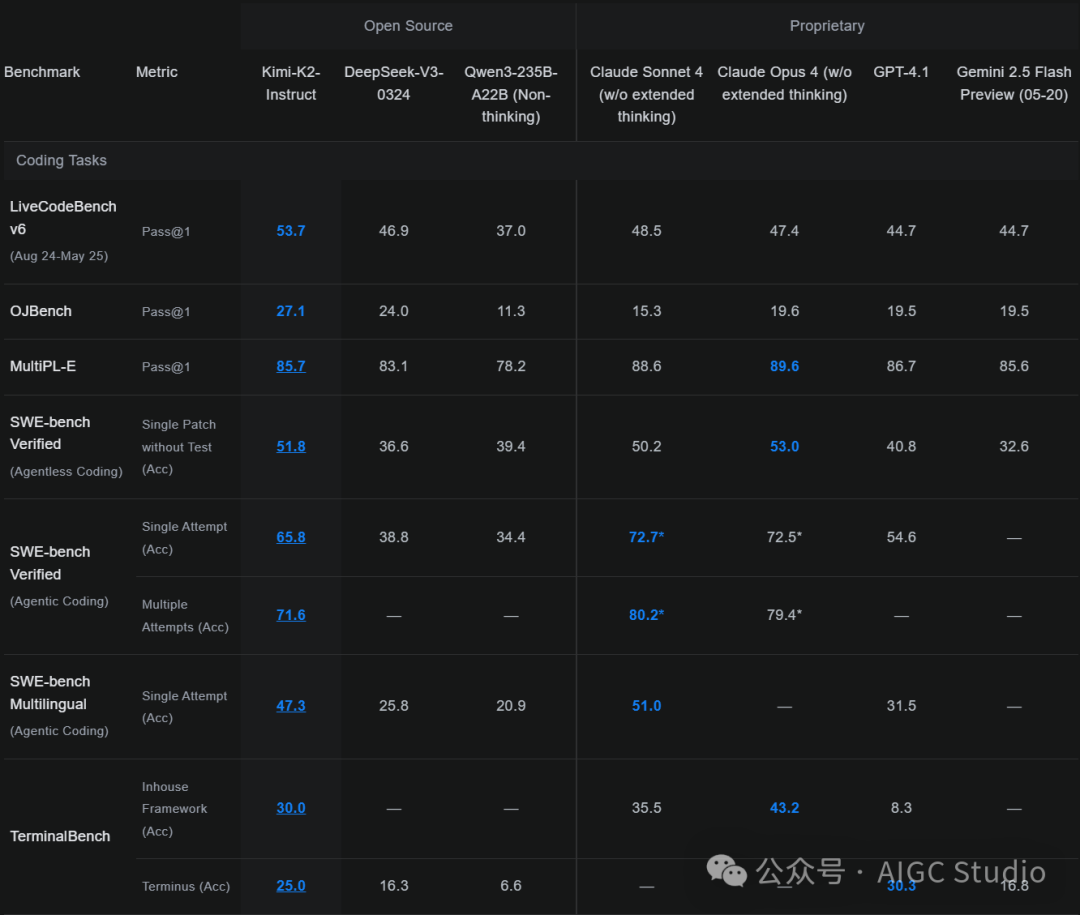This screenshot has height=915, width=1080.
Task: Click the 19.6 OJBench Opus 4 score
Action: [785, 311]
